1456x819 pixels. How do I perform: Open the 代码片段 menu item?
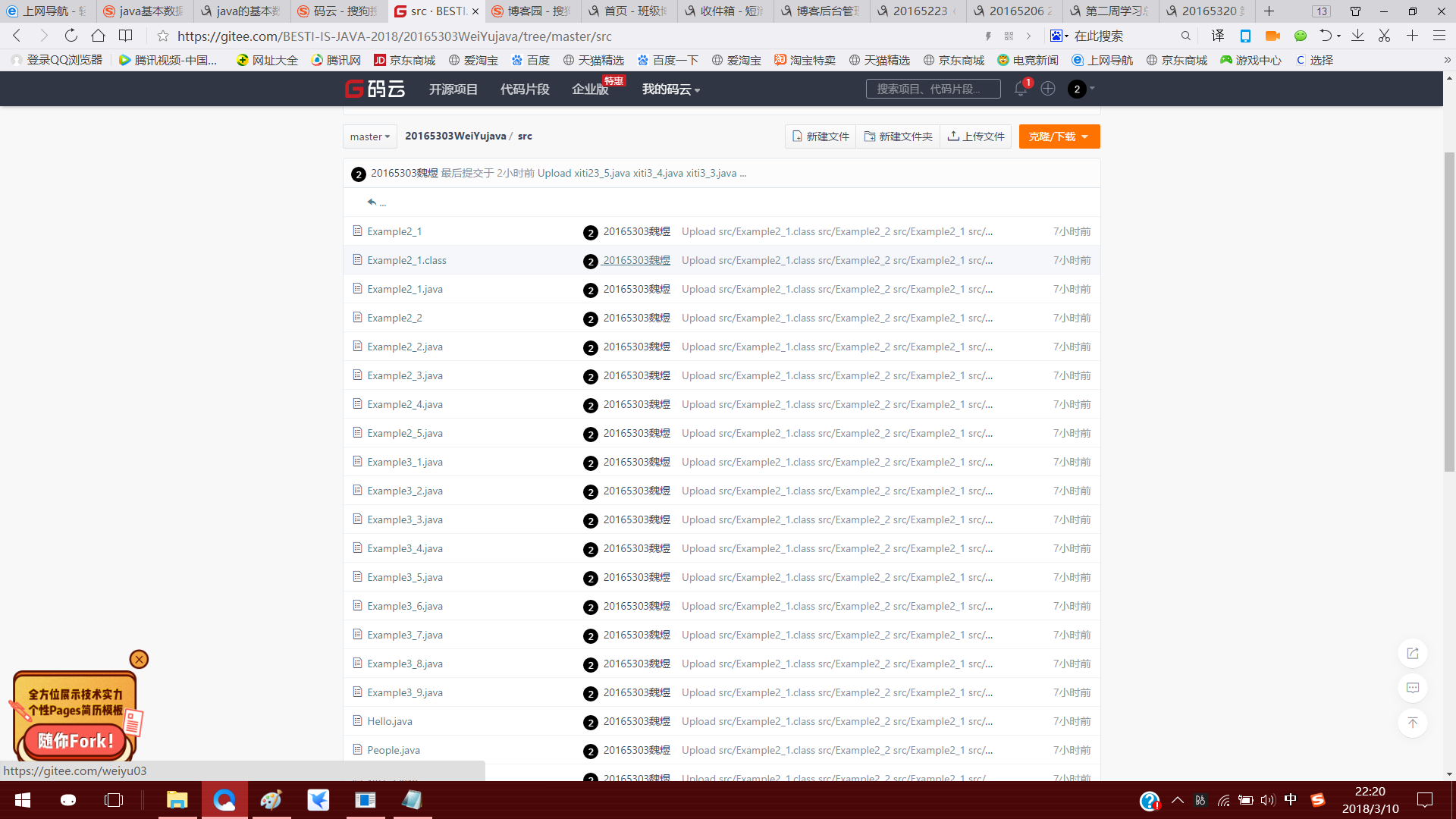[x=525, y=89]
